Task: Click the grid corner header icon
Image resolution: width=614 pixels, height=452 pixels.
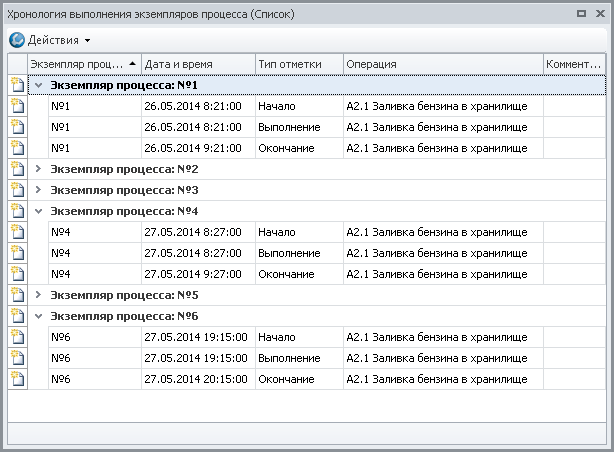Action: coord(16,64)
